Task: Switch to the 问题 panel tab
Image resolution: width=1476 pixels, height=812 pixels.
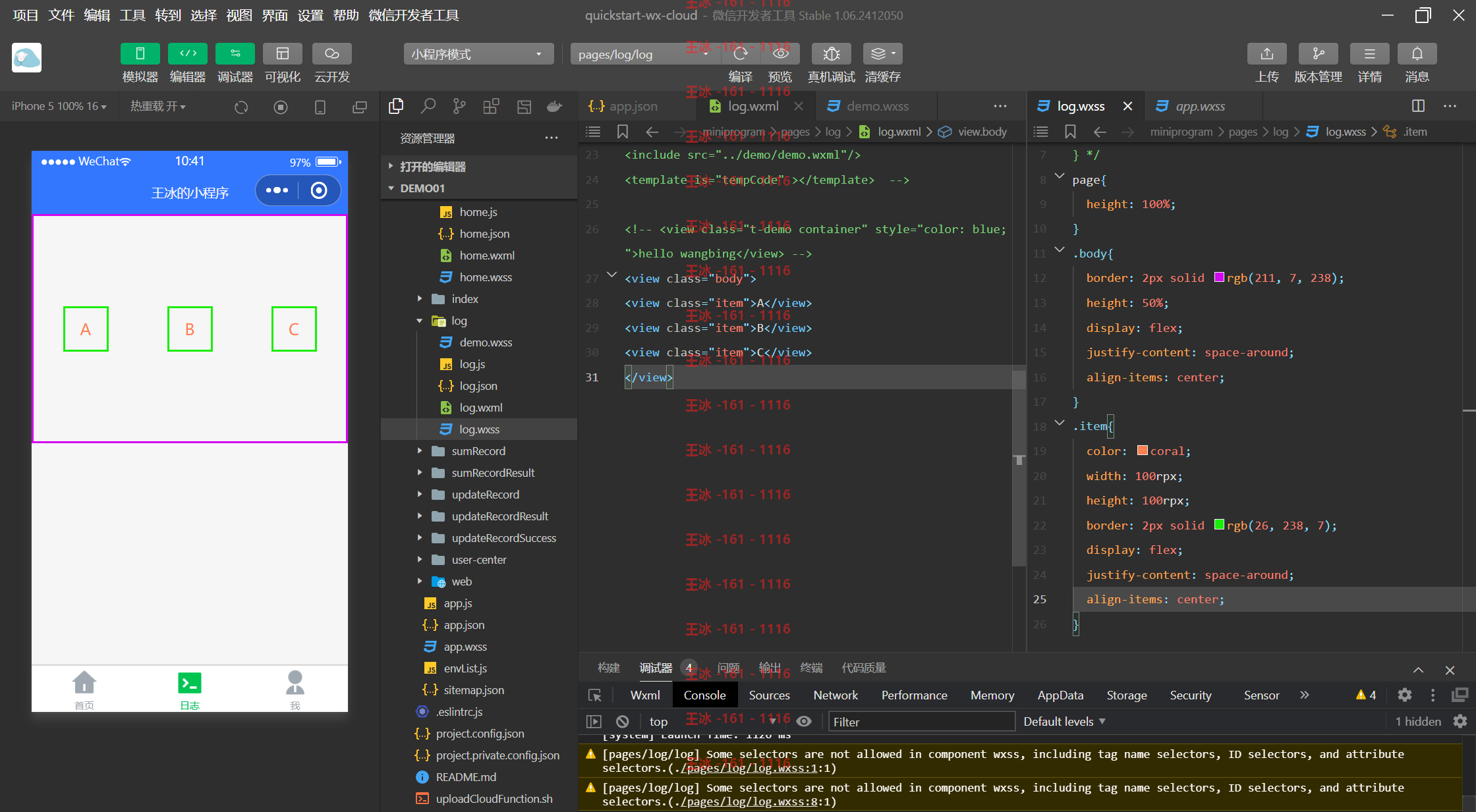Action: tap(728, 668)
